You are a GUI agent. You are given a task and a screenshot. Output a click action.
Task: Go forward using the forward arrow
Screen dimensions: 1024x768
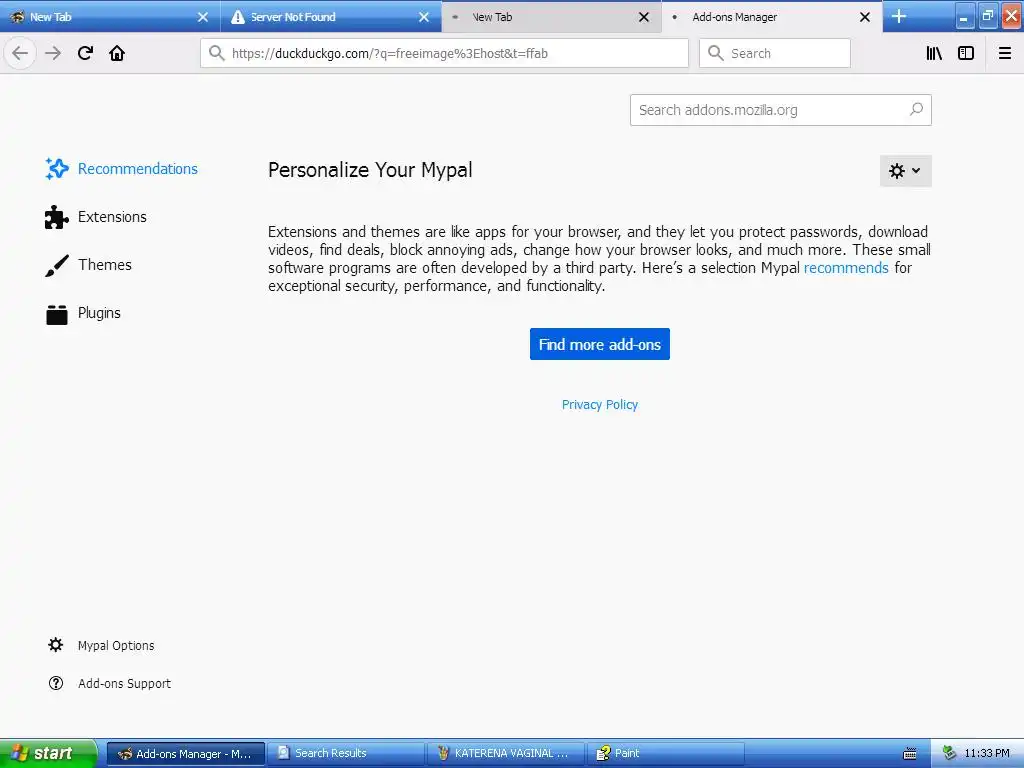[53, 53]
